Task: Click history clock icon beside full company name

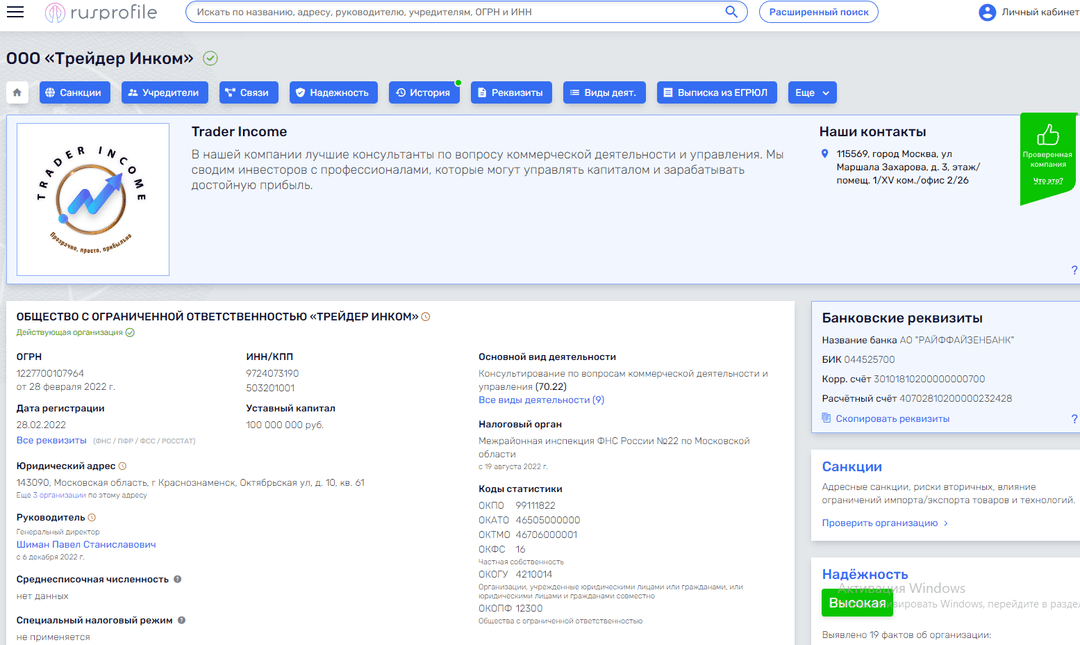Action: (x=426, y=317)
